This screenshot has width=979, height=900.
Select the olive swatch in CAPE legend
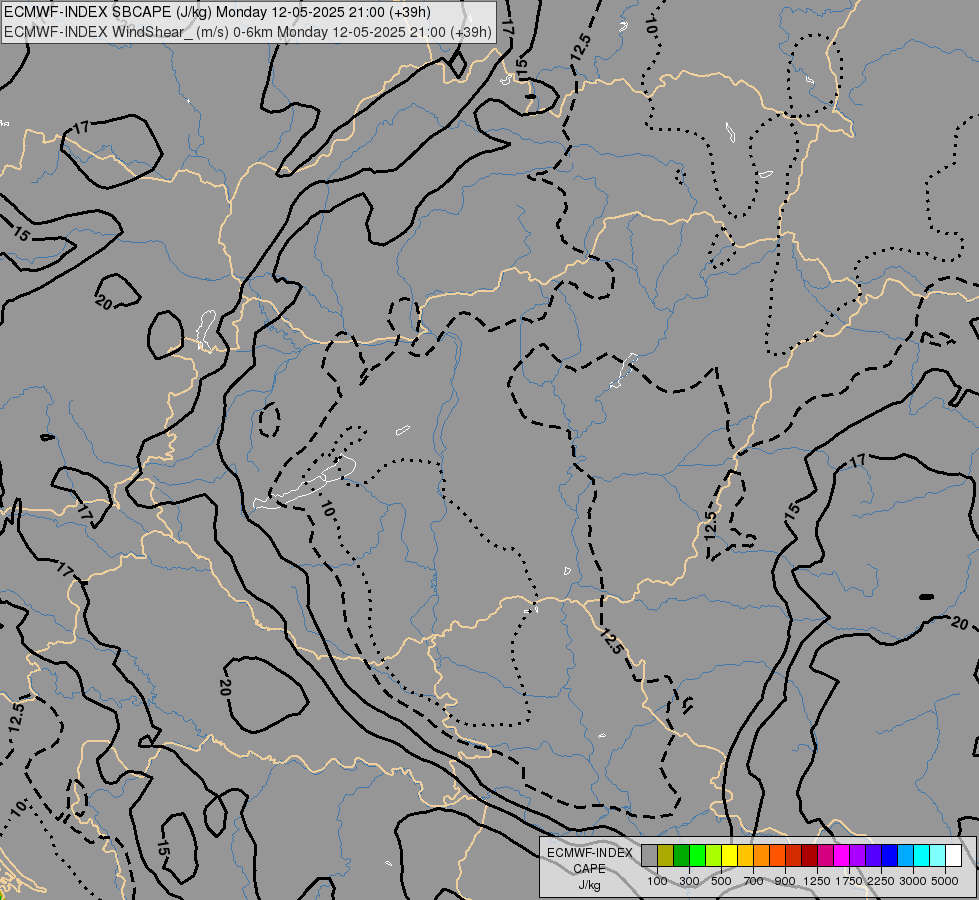(666, 856)
